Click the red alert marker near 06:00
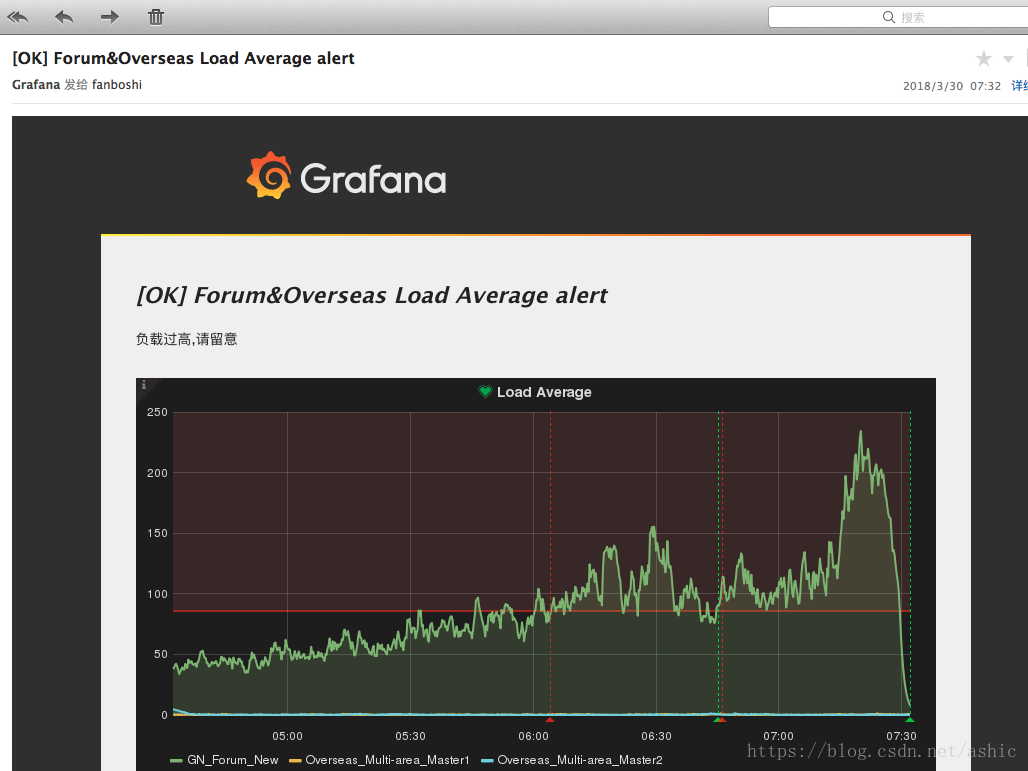Screen dimensions: 1028x771 tap(550, 719)
